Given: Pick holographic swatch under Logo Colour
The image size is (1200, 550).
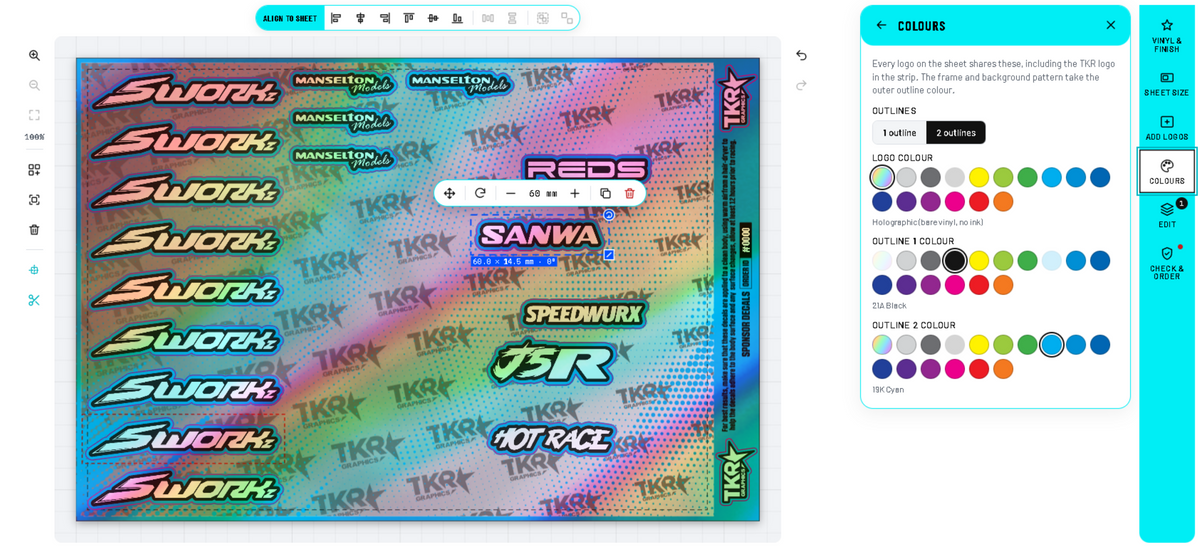Looking at the screenshot, I should coord(882,177).
